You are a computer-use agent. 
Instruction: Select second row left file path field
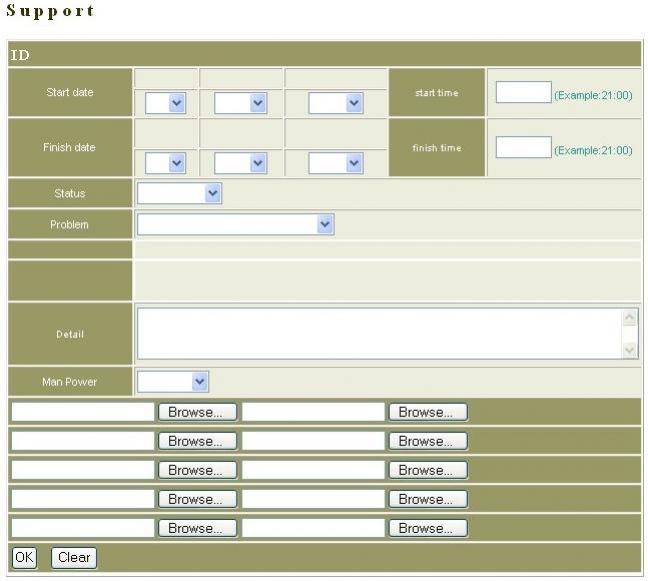(x=83, y=441)
